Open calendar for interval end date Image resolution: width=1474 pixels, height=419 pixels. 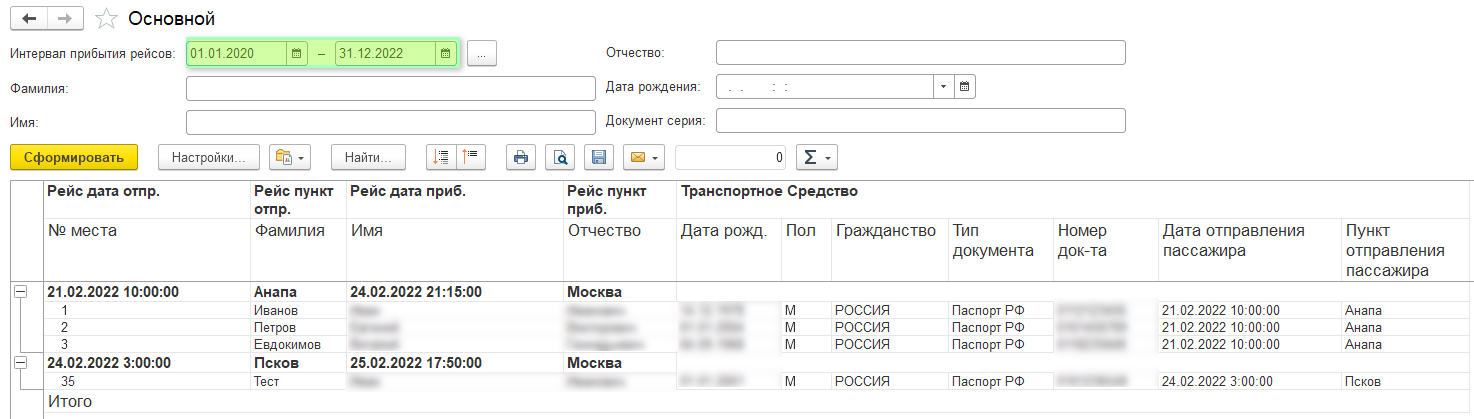pyautogui.click(x=446, y=54)
